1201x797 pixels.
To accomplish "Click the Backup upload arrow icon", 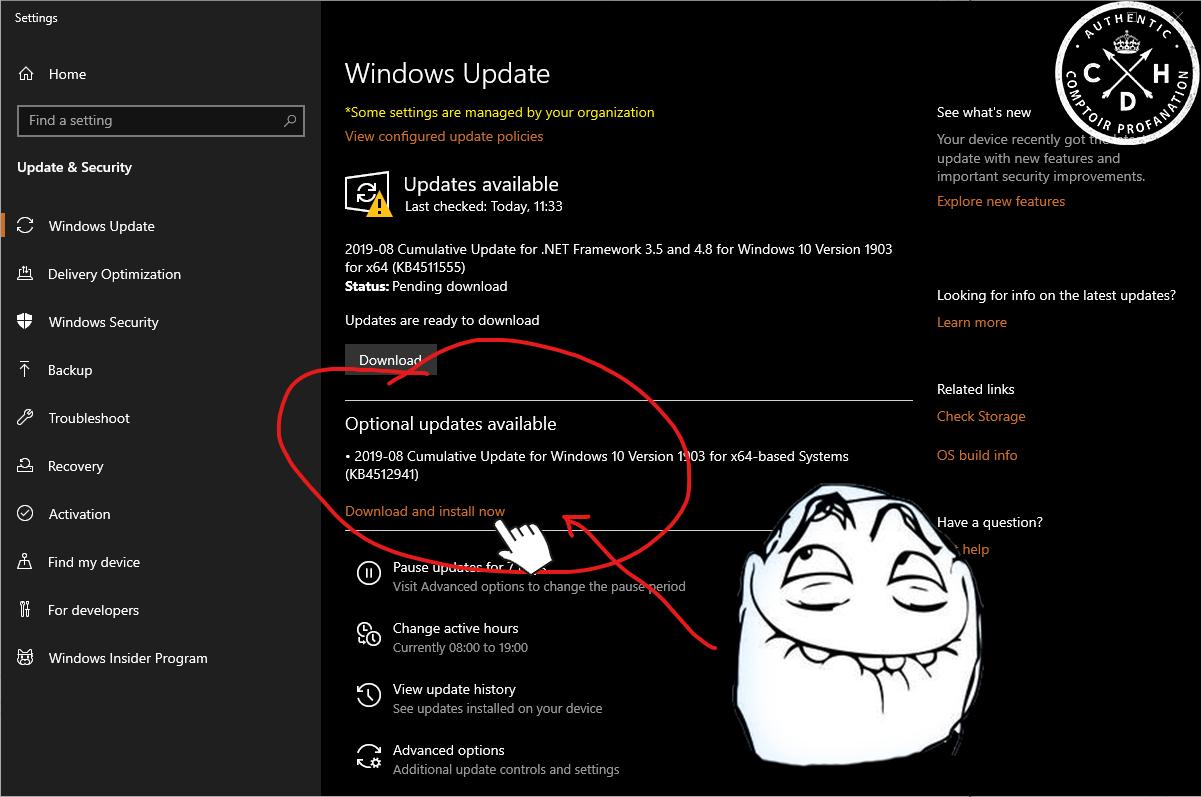I will [x=26, y=370].
